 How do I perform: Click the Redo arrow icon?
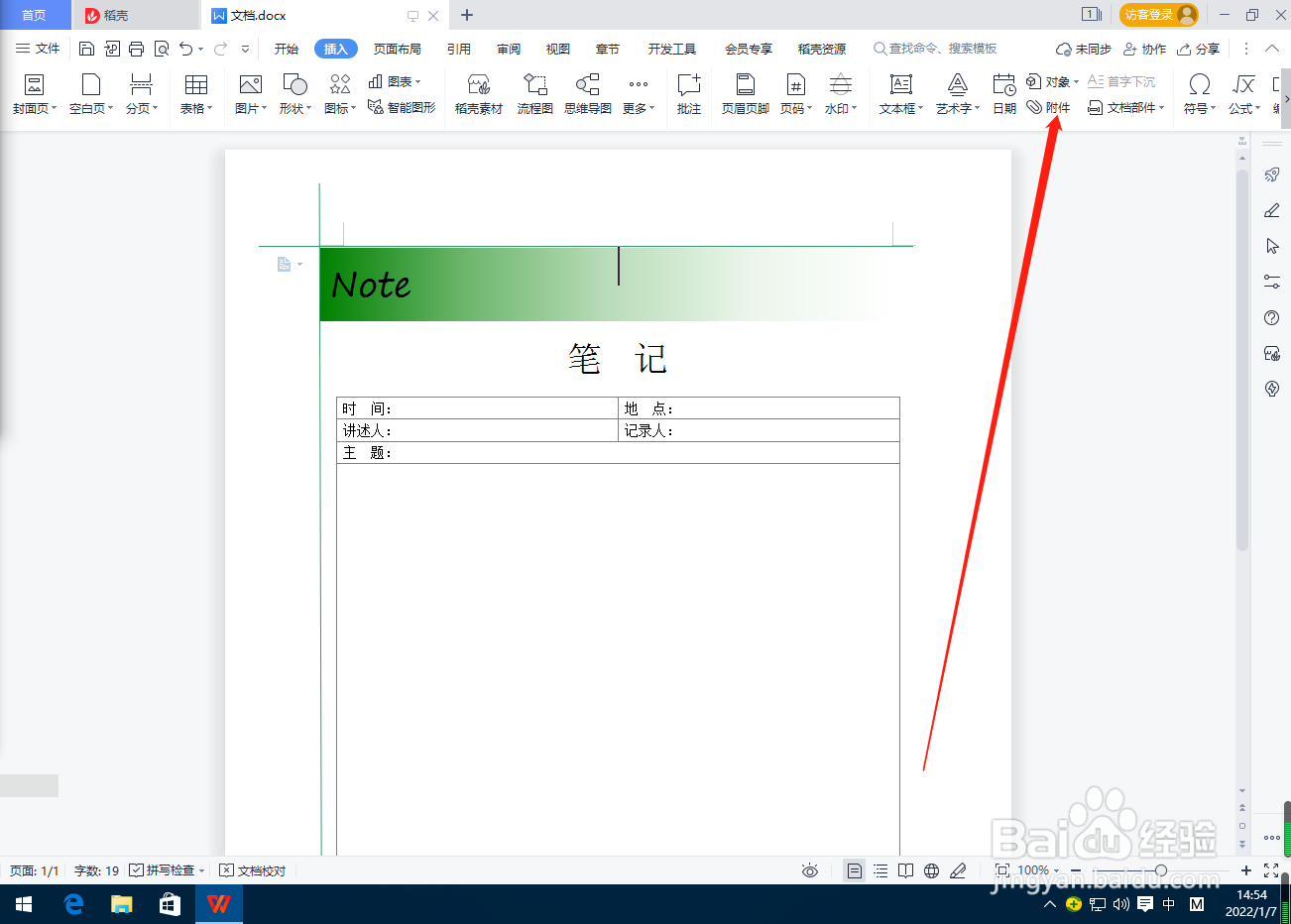[220, 49]
